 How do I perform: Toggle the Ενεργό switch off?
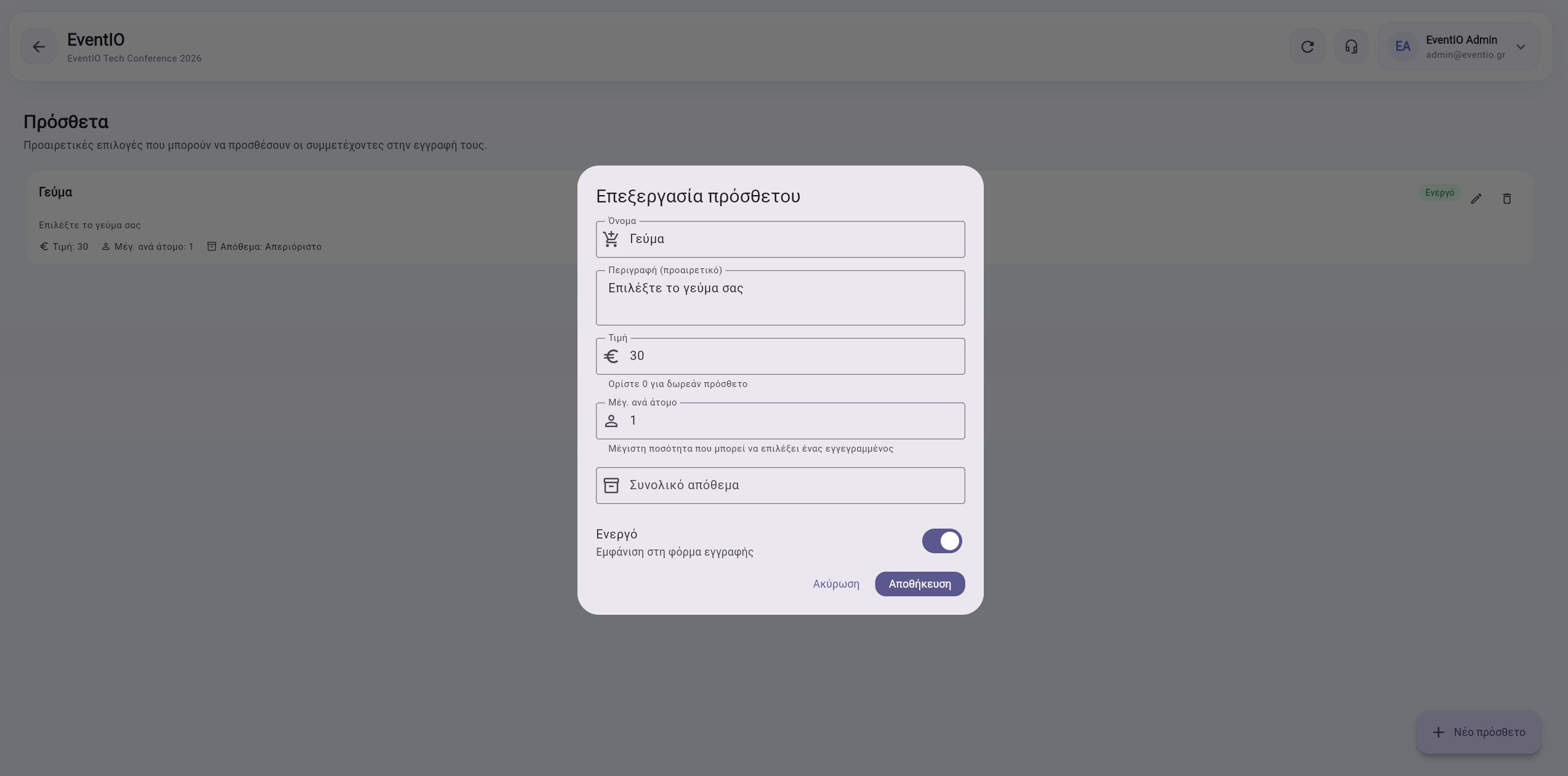[x=942, y=541]
